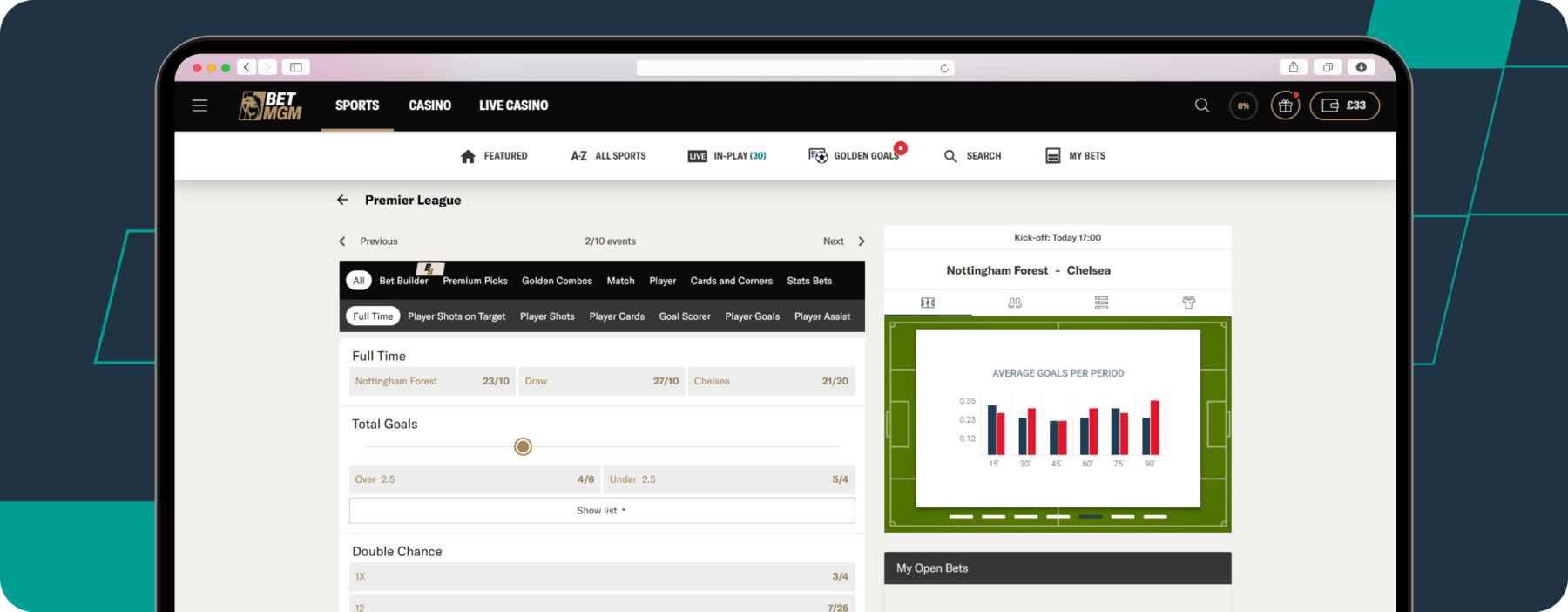Bet Double Chance 1X at 3/4
The height and width of the screenshot is (612, 1568).
pos(602,576)
